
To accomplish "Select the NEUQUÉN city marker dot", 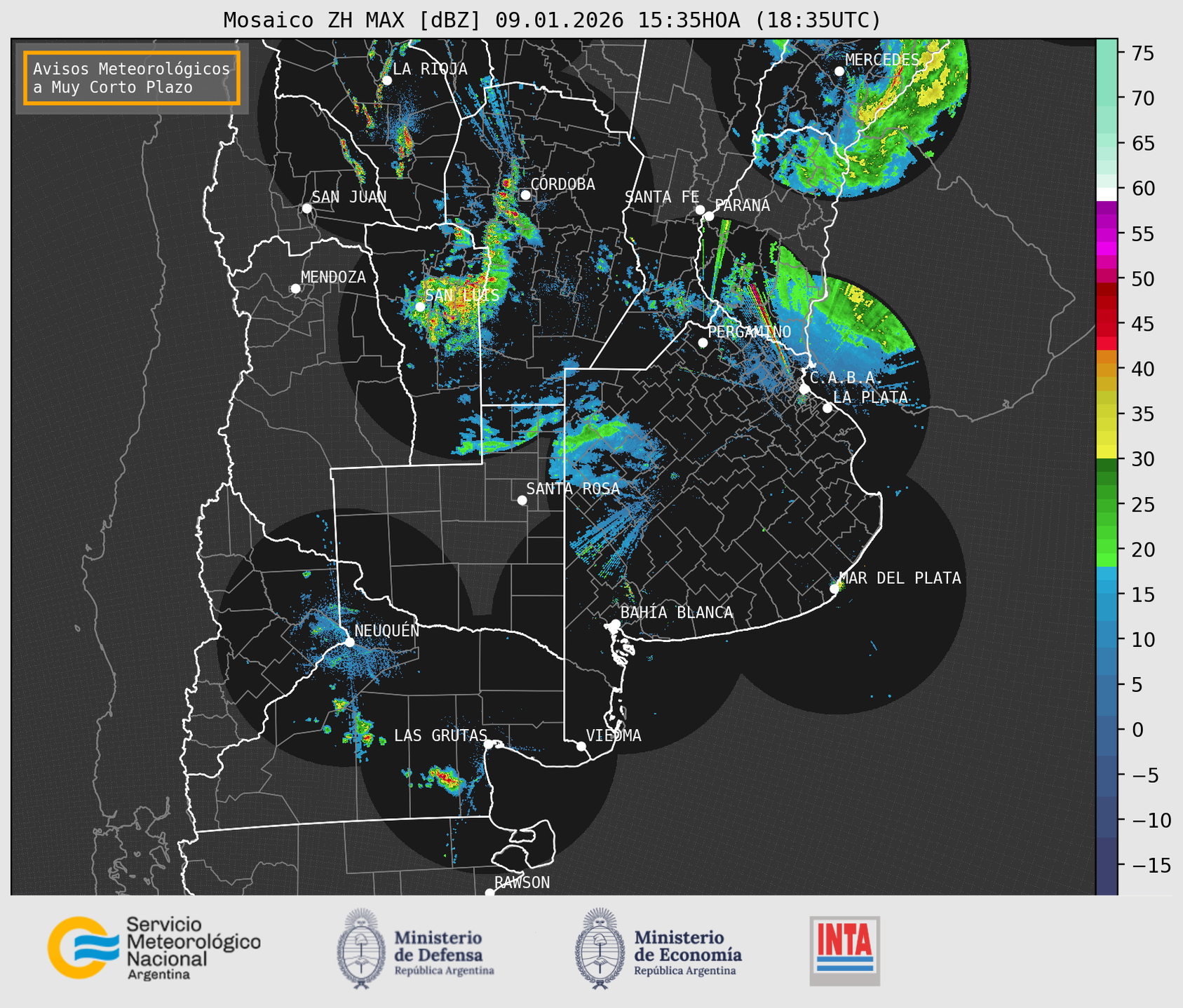I will 349,642.
